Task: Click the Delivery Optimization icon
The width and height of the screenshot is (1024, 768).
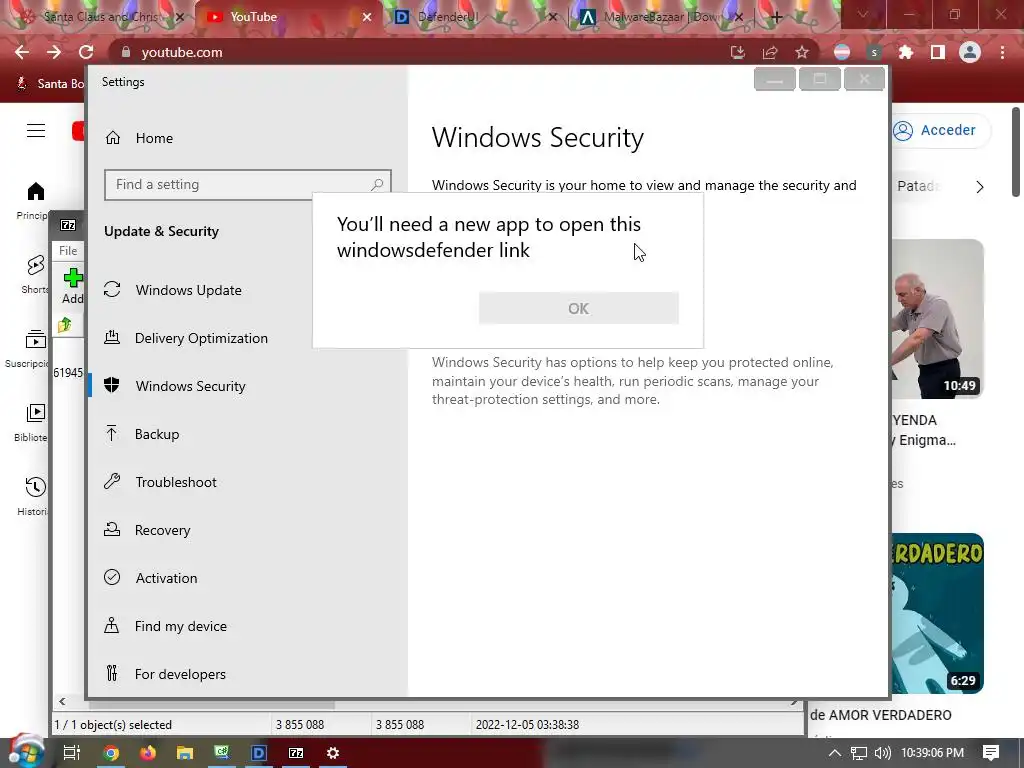Action: (112, 338)
